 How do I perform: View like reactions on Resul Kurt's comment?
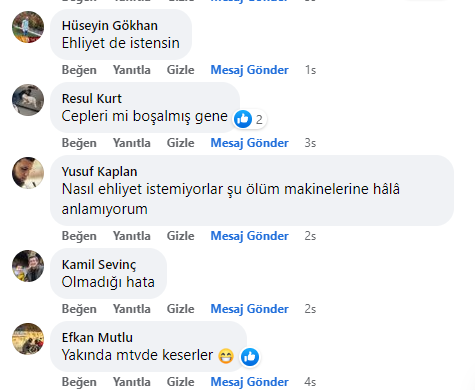250,119
